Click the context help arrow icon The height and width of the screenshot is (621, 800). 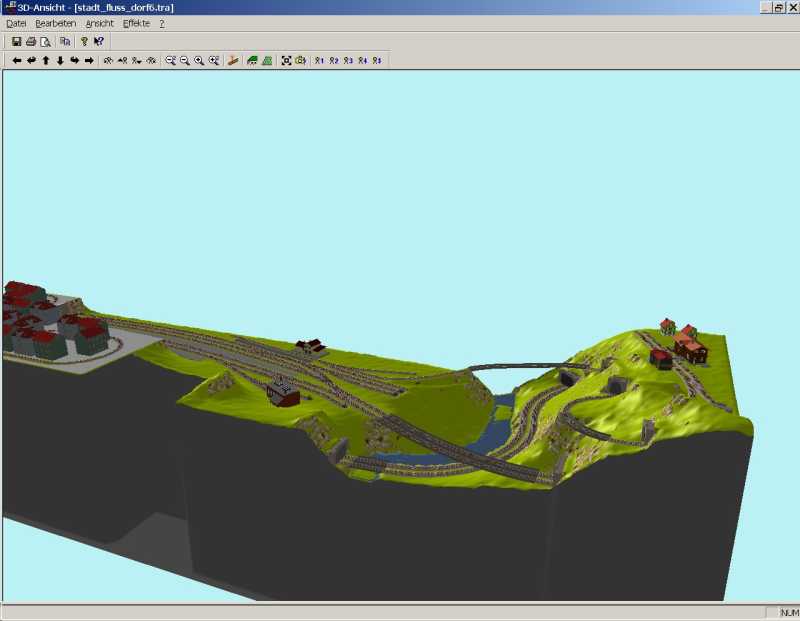(x=99, y=42)
